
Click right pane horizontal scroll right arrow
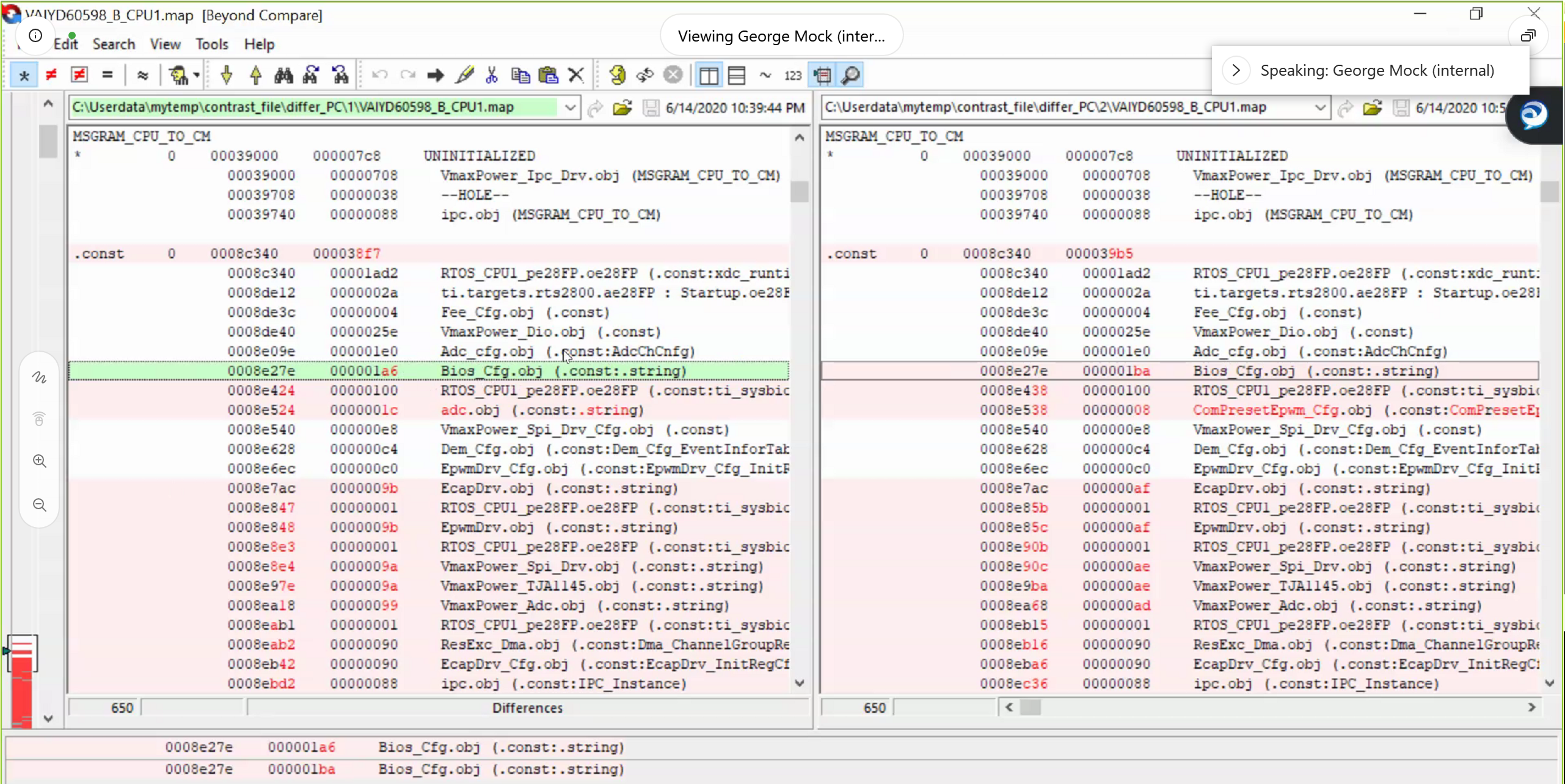pos(1532,707)
